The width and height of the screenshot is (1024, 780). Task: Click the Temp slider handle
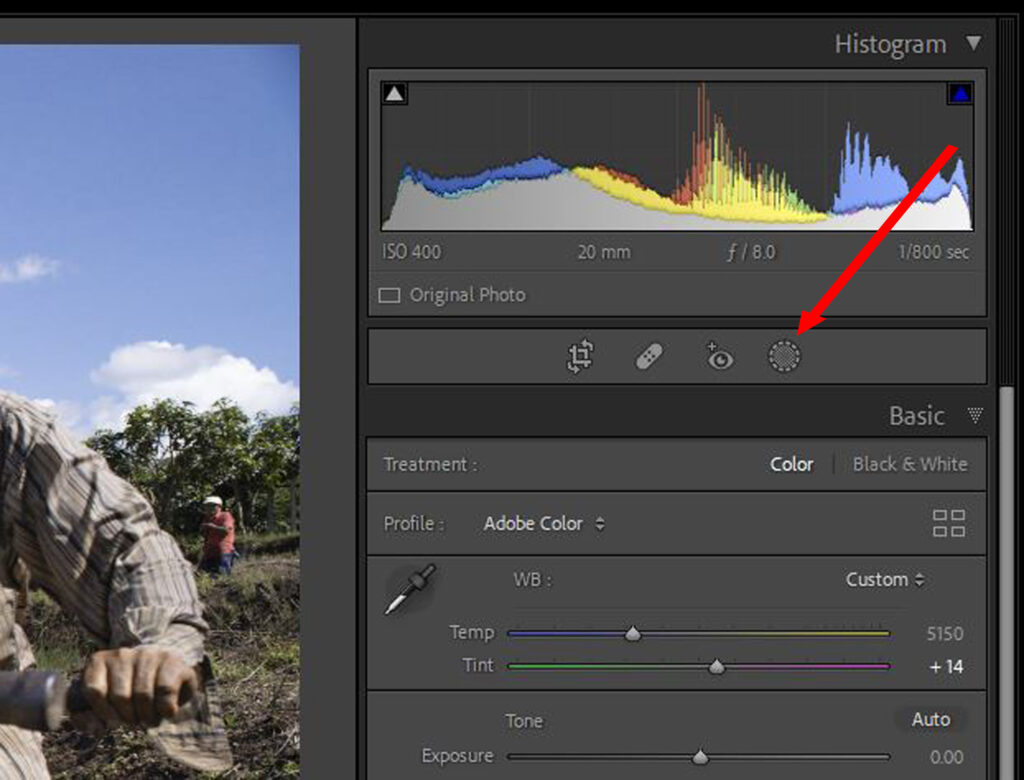[632, 634]
